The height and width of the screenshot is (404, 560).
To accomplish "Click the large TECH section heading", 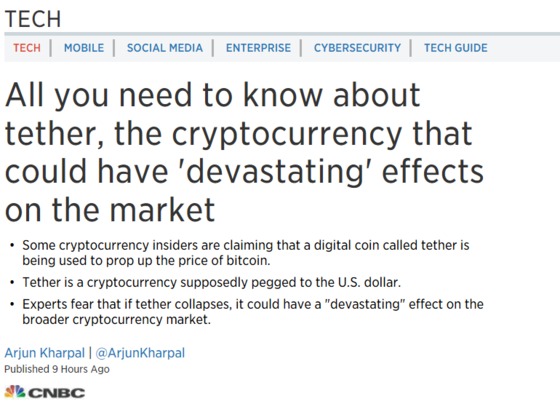I will point(33,19).
